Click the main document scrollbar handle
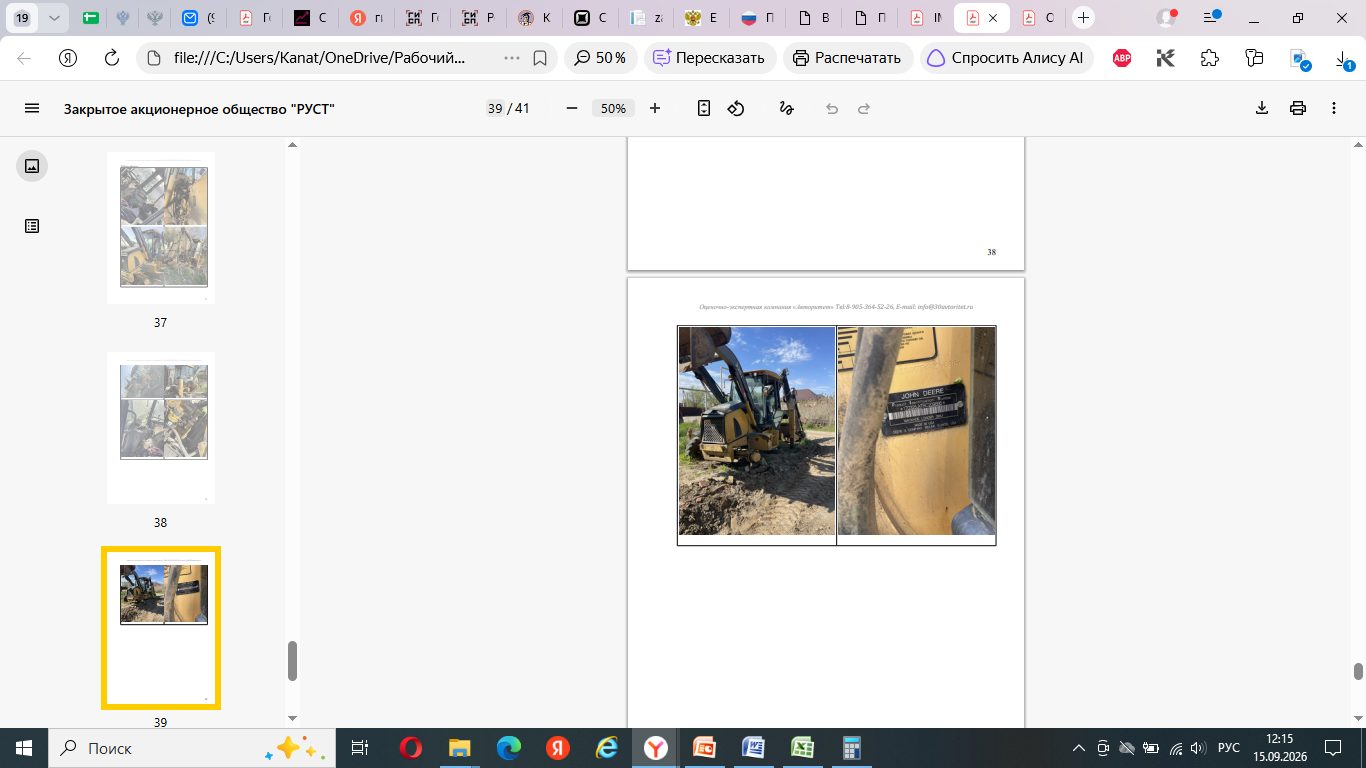1366x768 pixels. (x=1358, y=671)
